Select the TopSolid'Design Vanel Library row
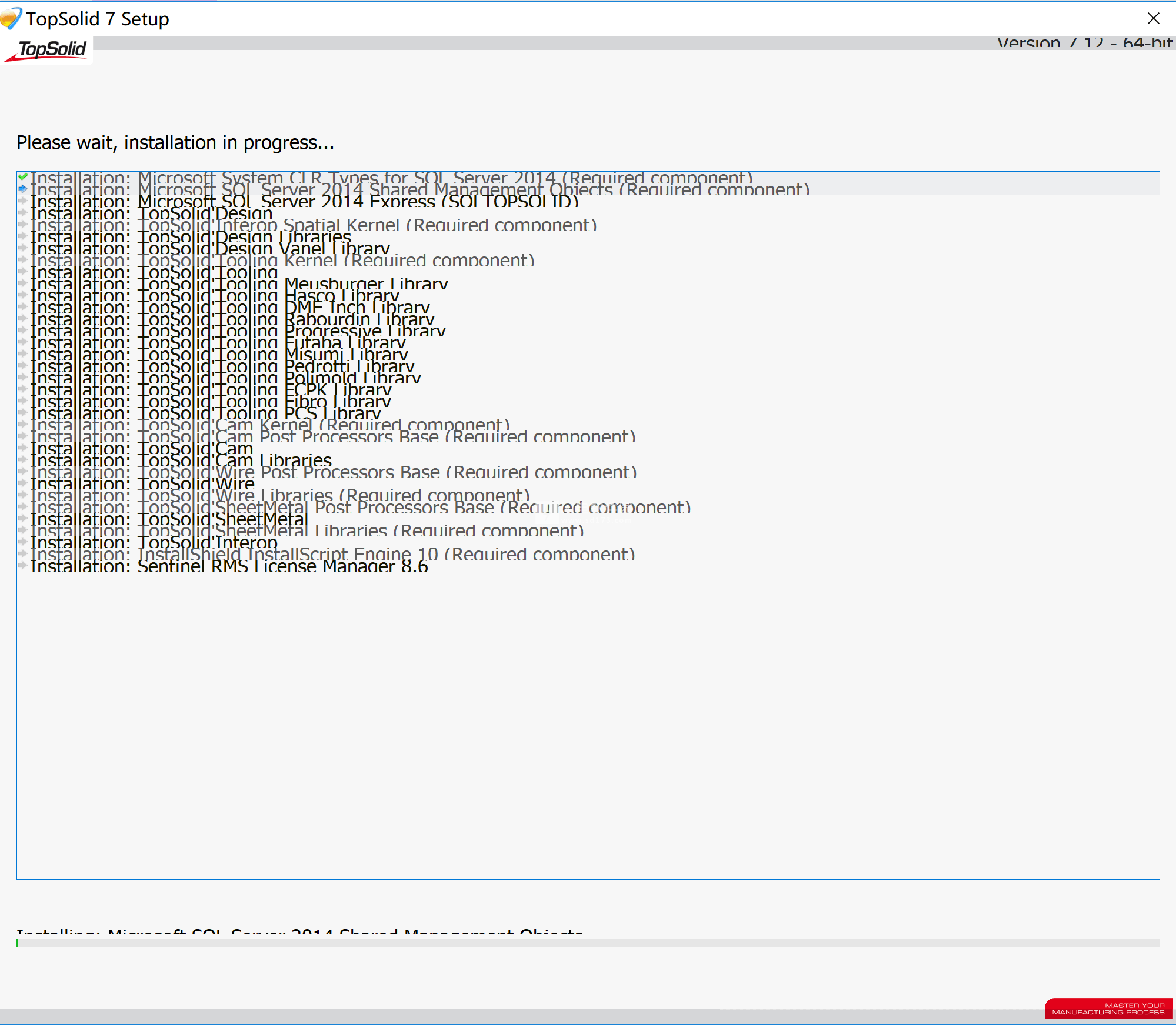 tap(588, 248)
